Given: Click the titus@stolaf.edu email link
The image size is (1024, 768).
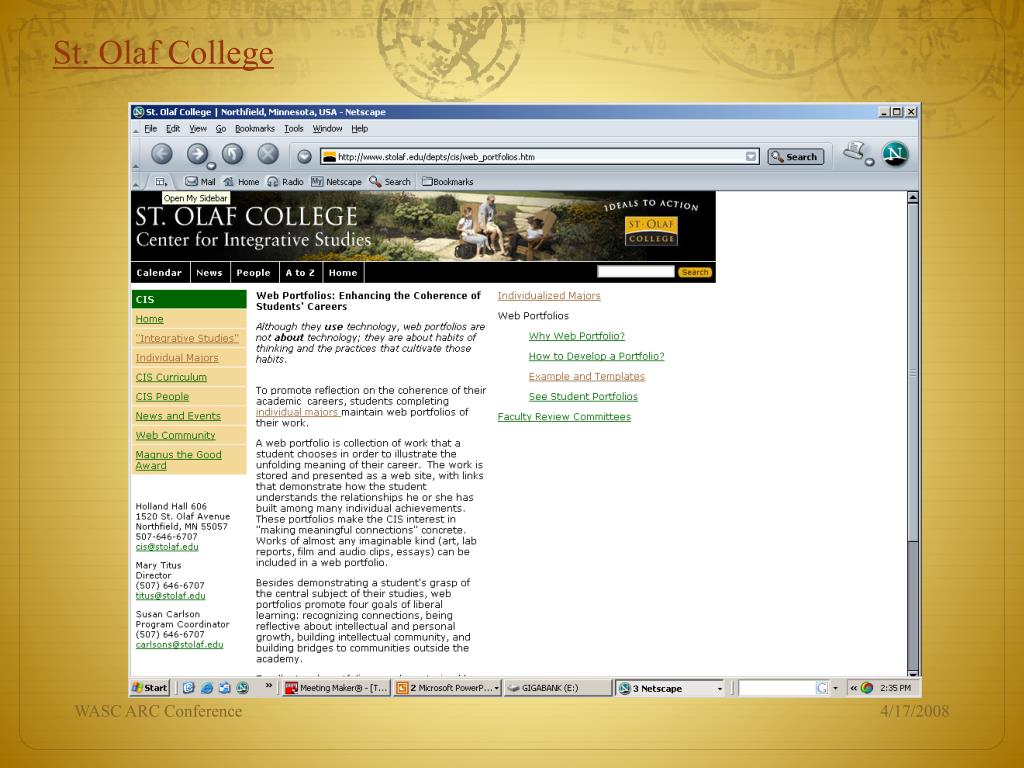Looking at the screenshot, I should click(x=170, y=596).
